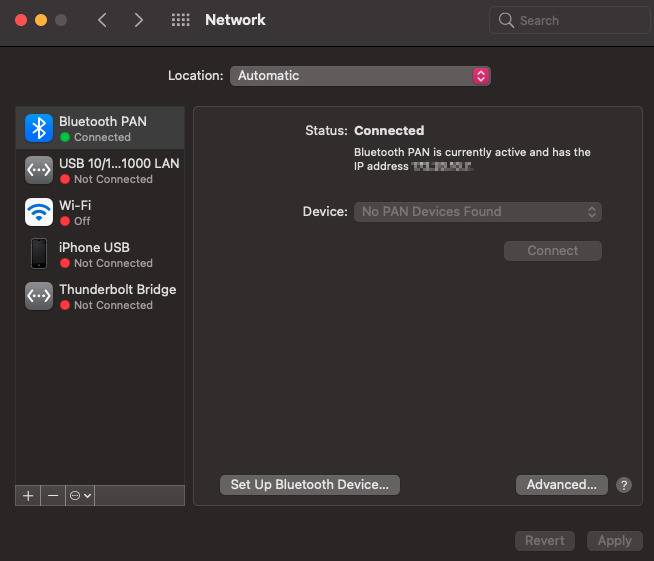The width and height of the screenshot is (654, 561).
Task: Go forward with the right arrow
Action: (x=138, y=20)
